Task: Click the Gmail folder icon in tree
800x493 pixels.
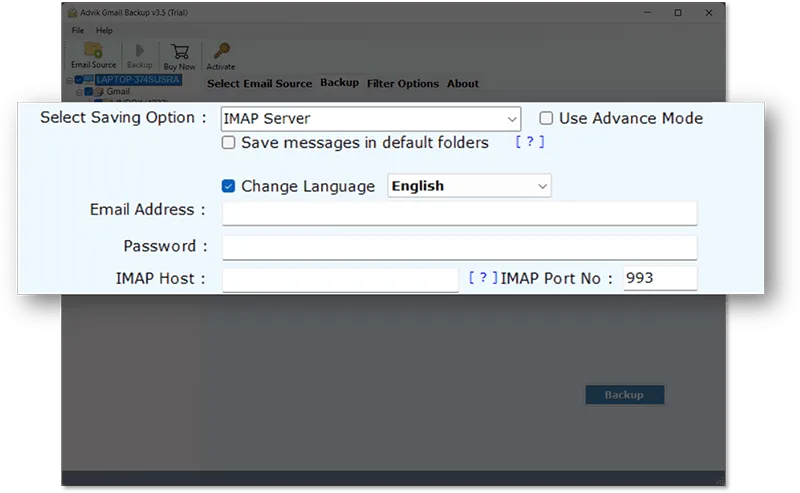Action: pos(99,92)
